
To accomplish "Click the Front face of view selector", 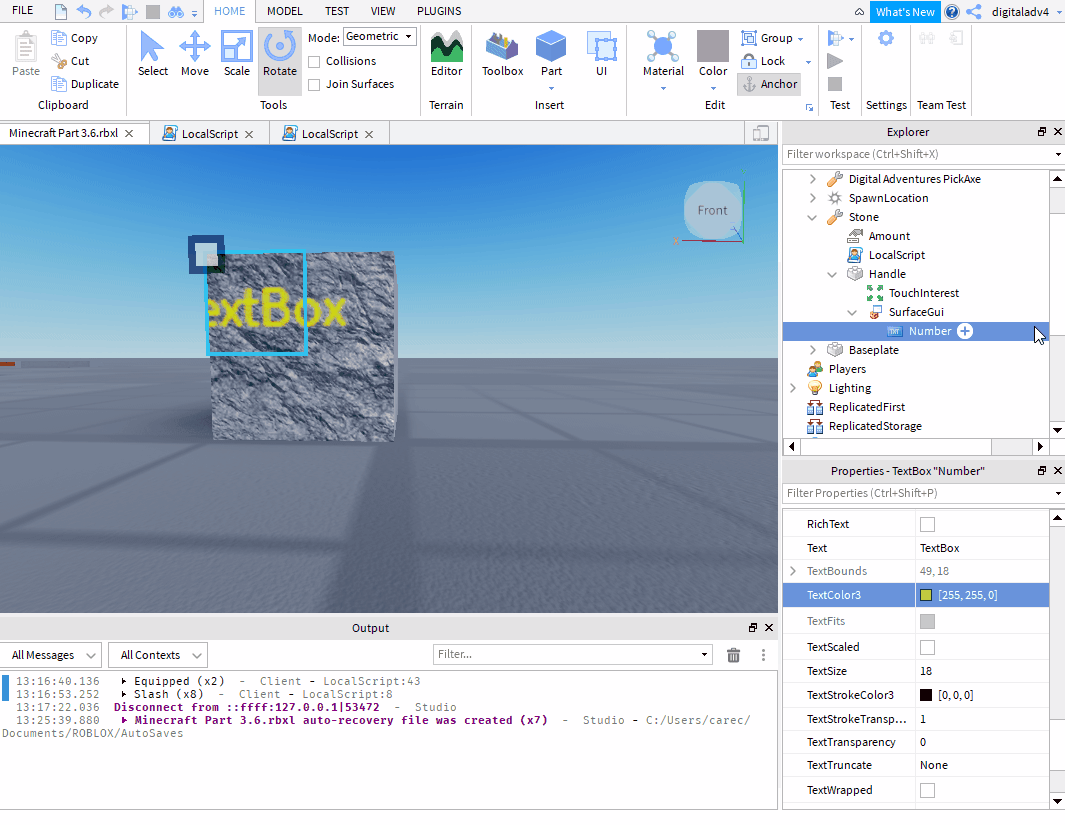I will [712, 210].
